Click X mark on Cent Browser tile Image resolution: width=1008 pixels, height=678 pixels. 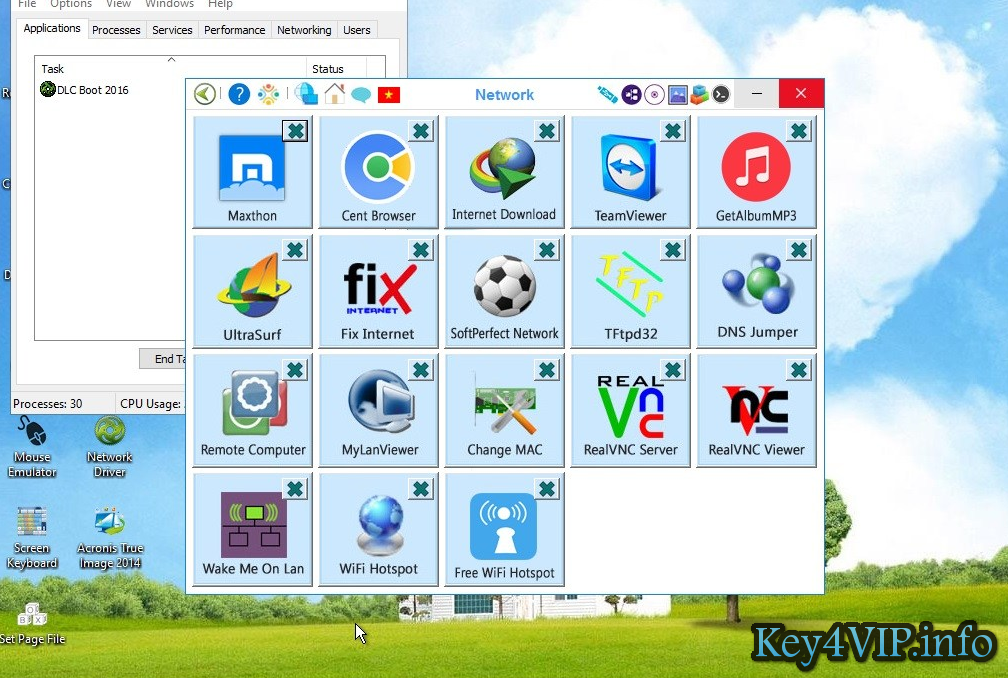(x=421, y=131)
